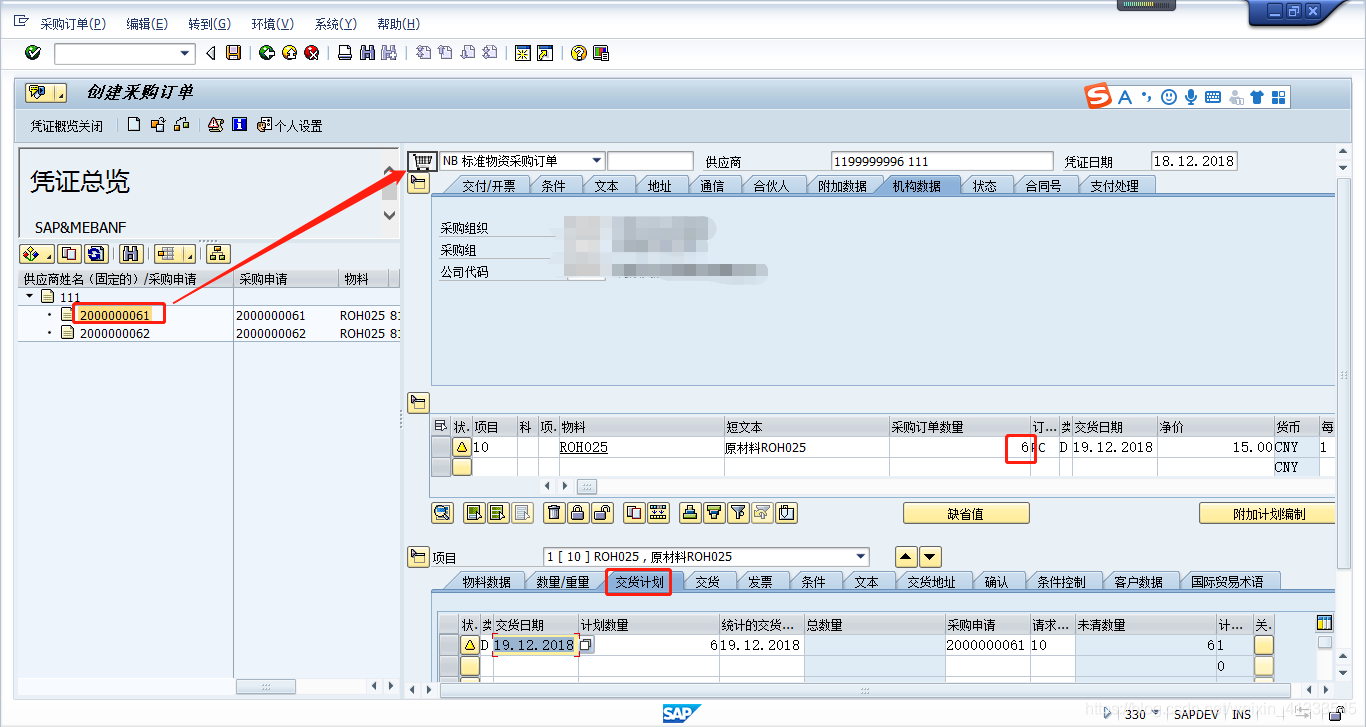Select purchase requisition 2000000062 in tree

click(115, 333)
